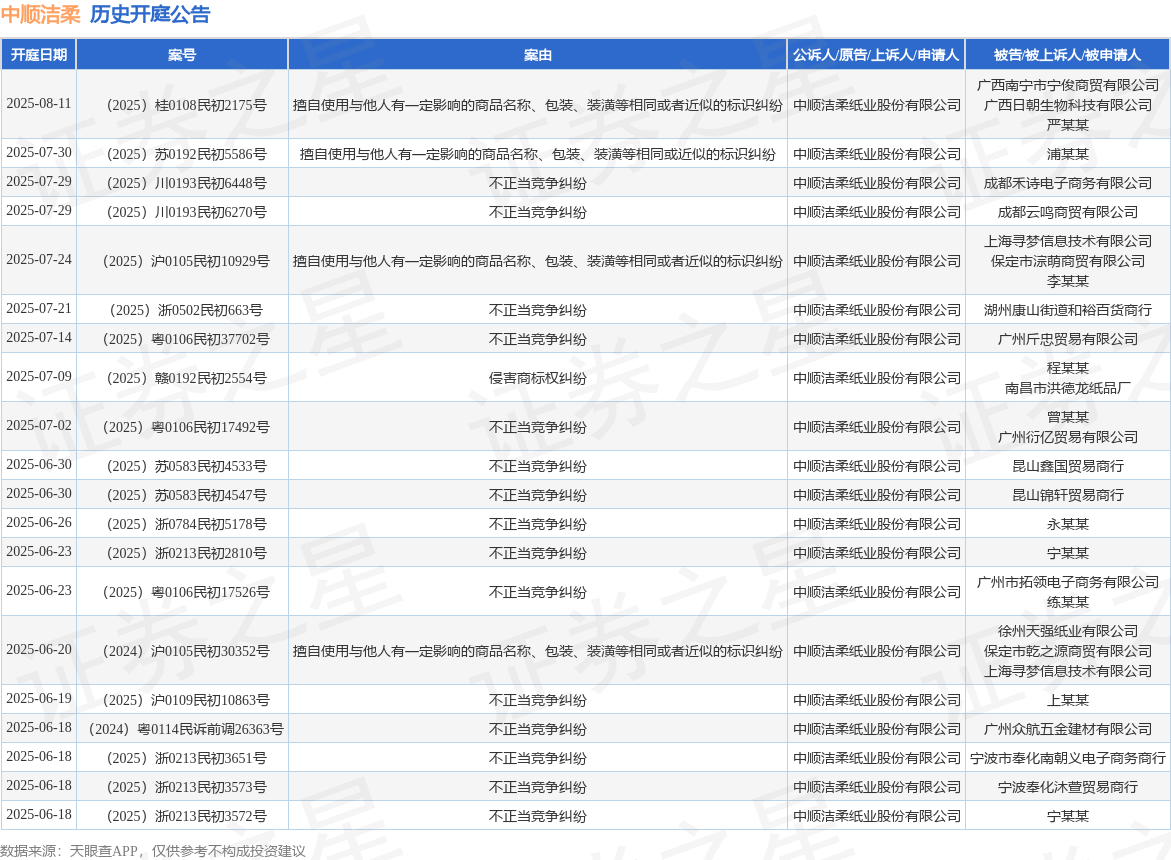The width and height of the screenshot is (1171, 860).
Task: Click the 历史开庭公告 heading
Action: pos(150,14)
